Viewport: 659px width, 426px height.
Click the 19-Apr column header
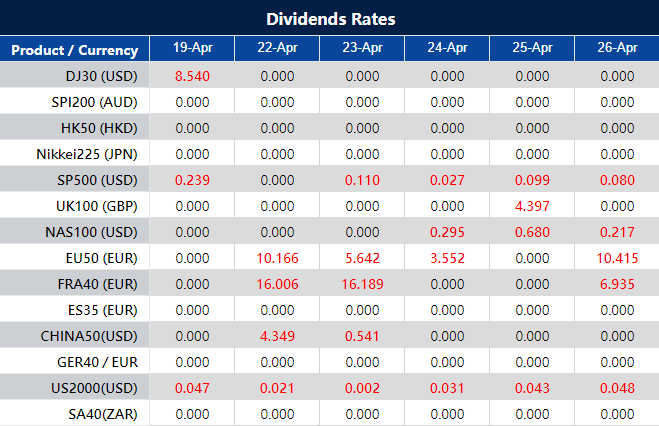click(x=191, y=49)
